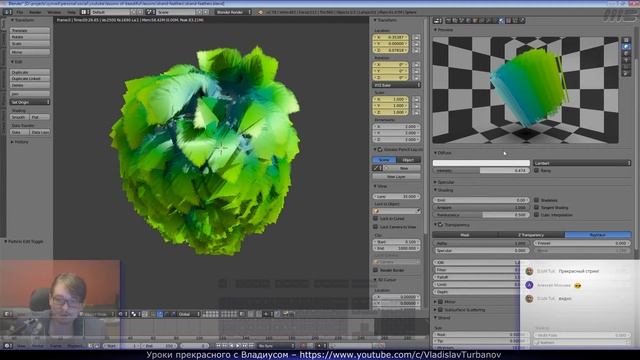Select the highlighted Material properties tab icon
Screen dimensions: 640x360
click(501, 20)
